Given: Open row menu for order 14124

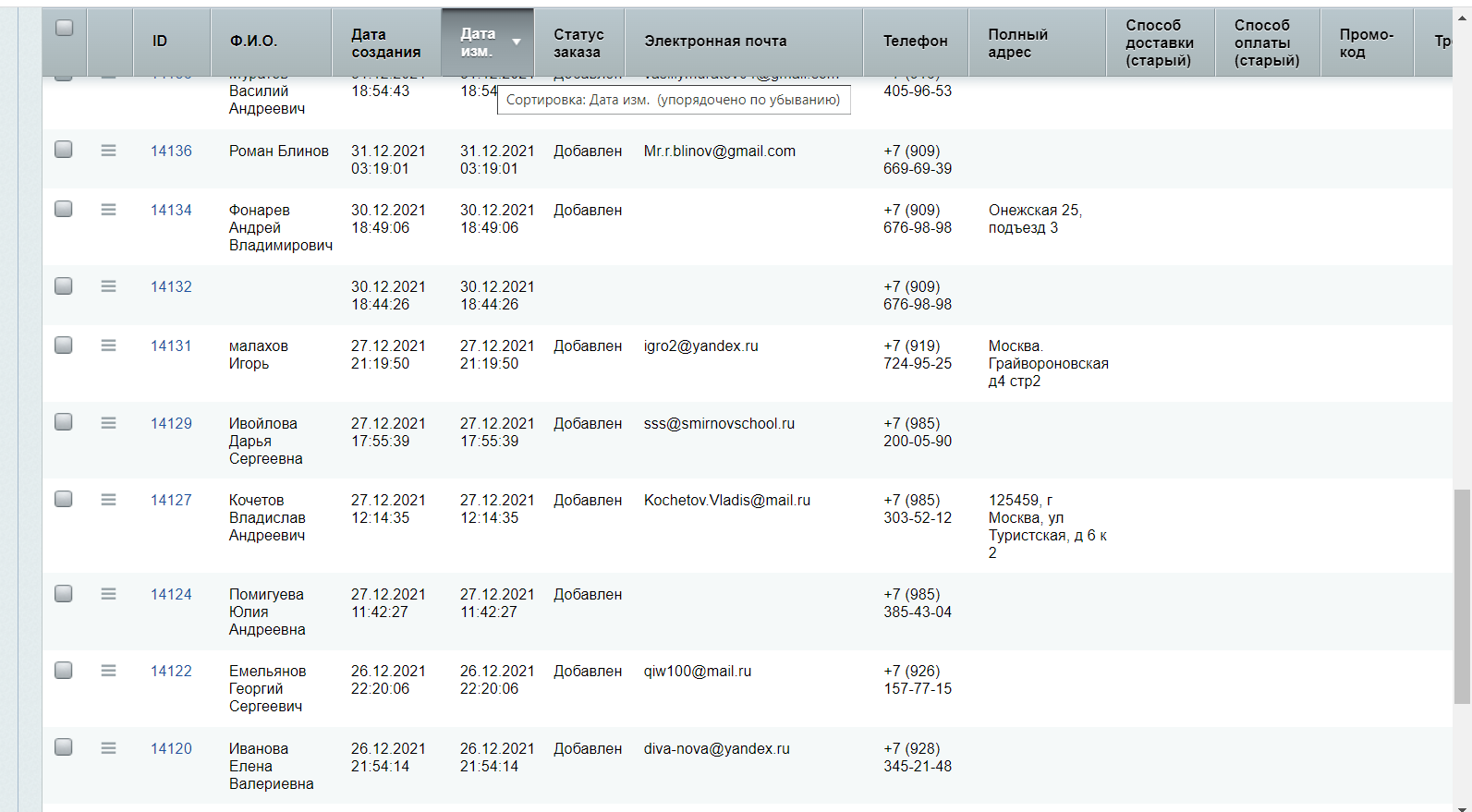Looking at the screenshot, I should 108,594.
